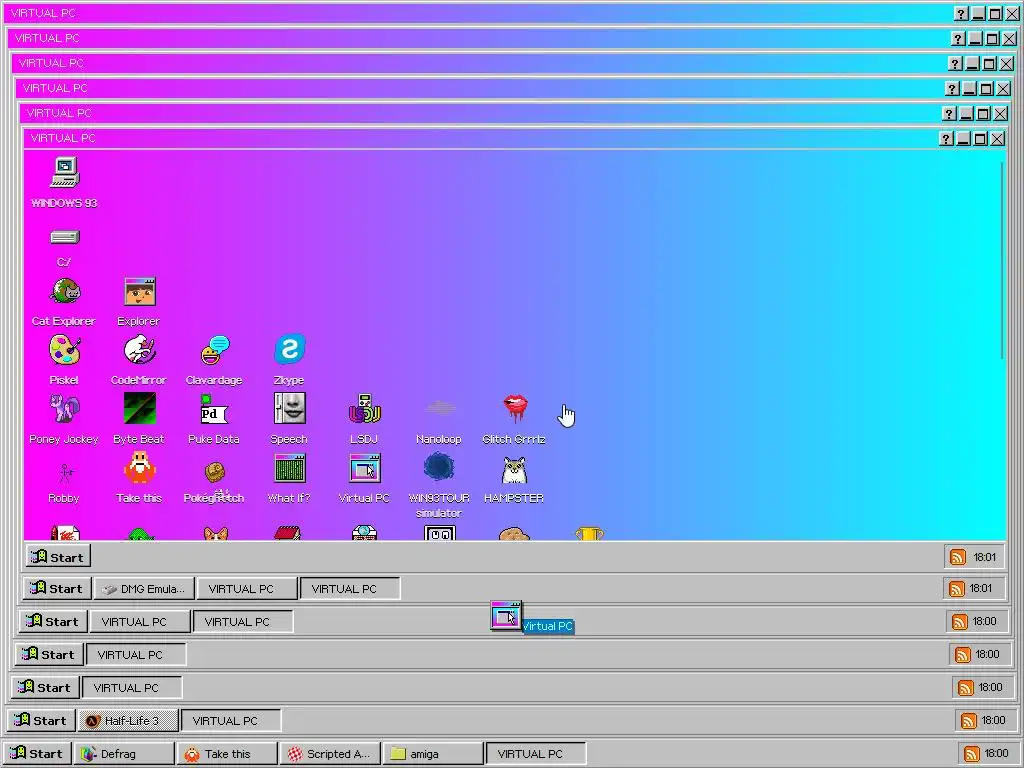
Task: Select VIRTUAL PC button next to Half-Life 3
Action: tap(231, 720)
